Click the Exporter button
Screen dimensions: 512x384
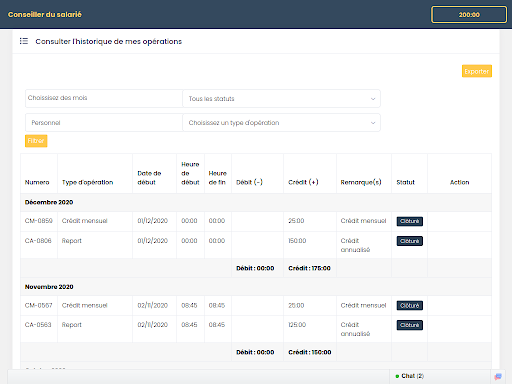[x=477, y=71]
